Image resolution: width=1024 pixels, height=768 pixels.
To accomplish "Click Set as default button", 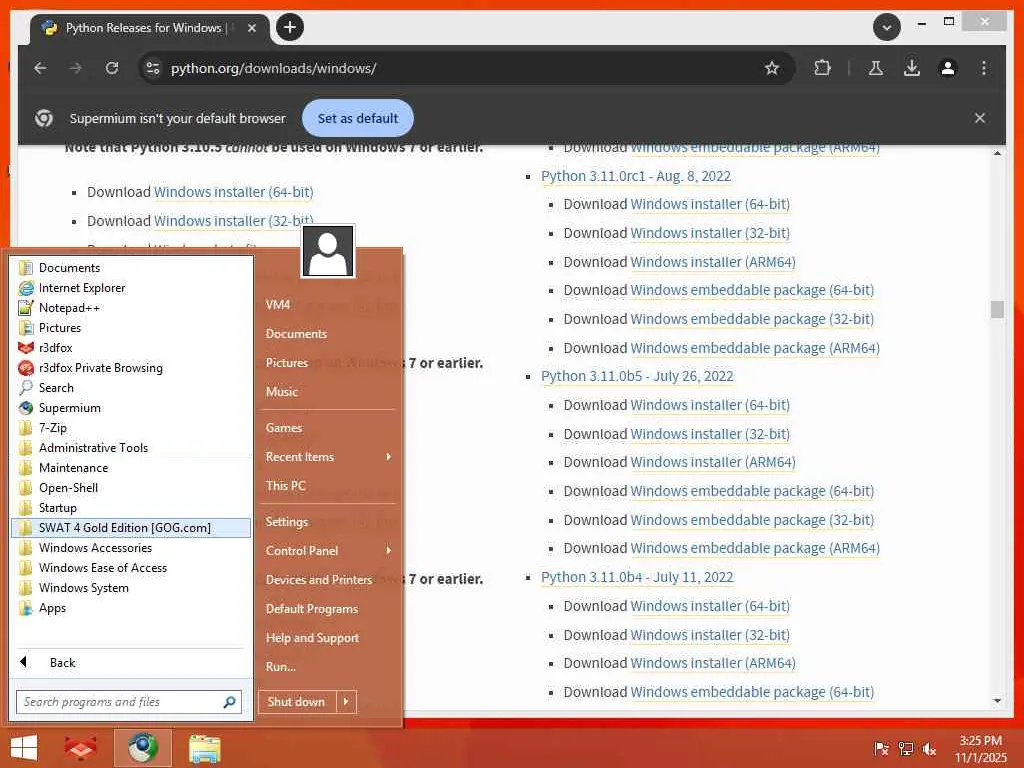I will [x=358, y=118].
